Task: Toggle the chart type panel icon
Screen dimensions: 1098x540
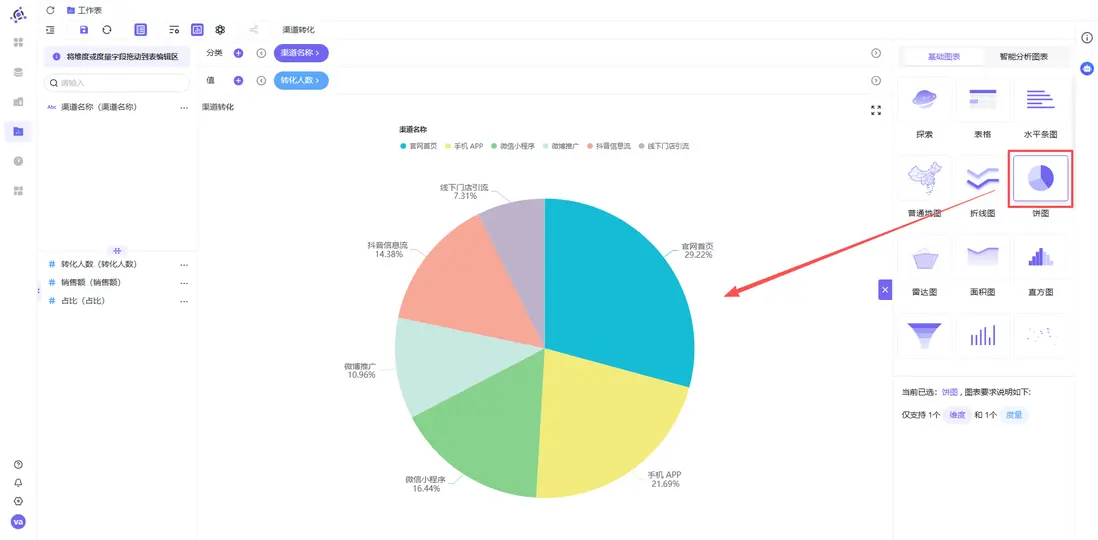Action: (197, 30)
